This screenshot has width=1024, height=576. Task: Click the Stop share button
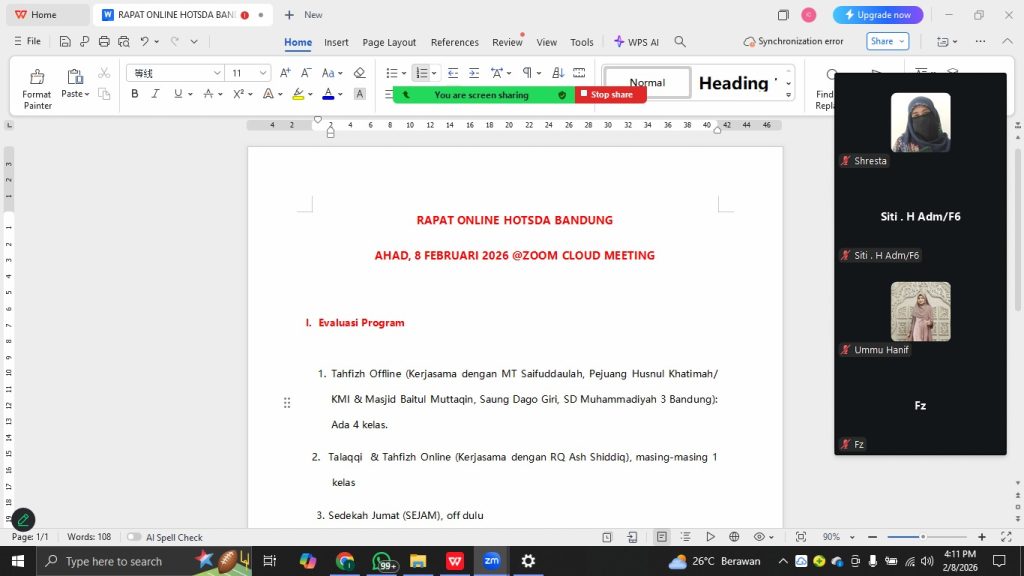pyautogui.click(x=611, y=95)
